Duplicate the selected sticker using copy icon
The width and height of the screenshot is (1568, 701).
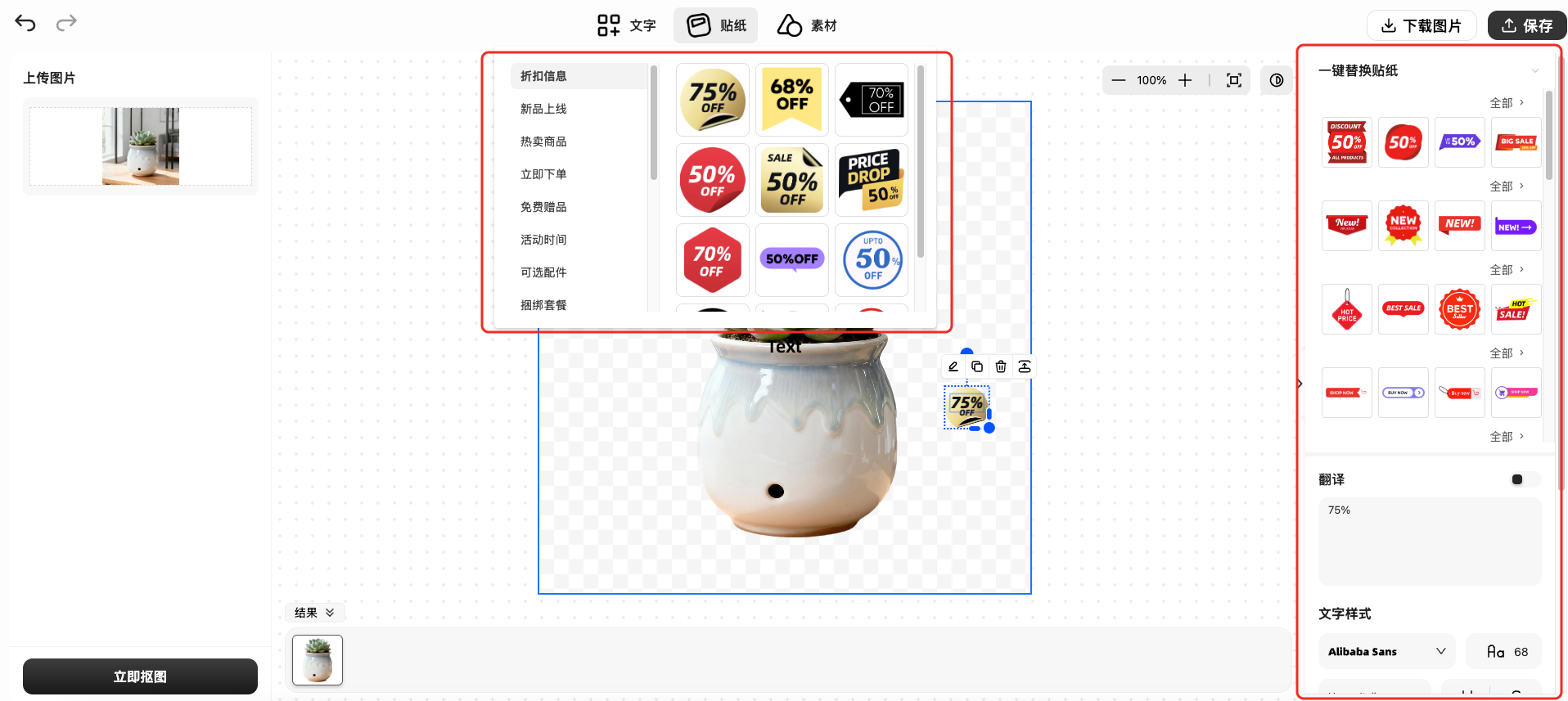(x=976, y=366)
